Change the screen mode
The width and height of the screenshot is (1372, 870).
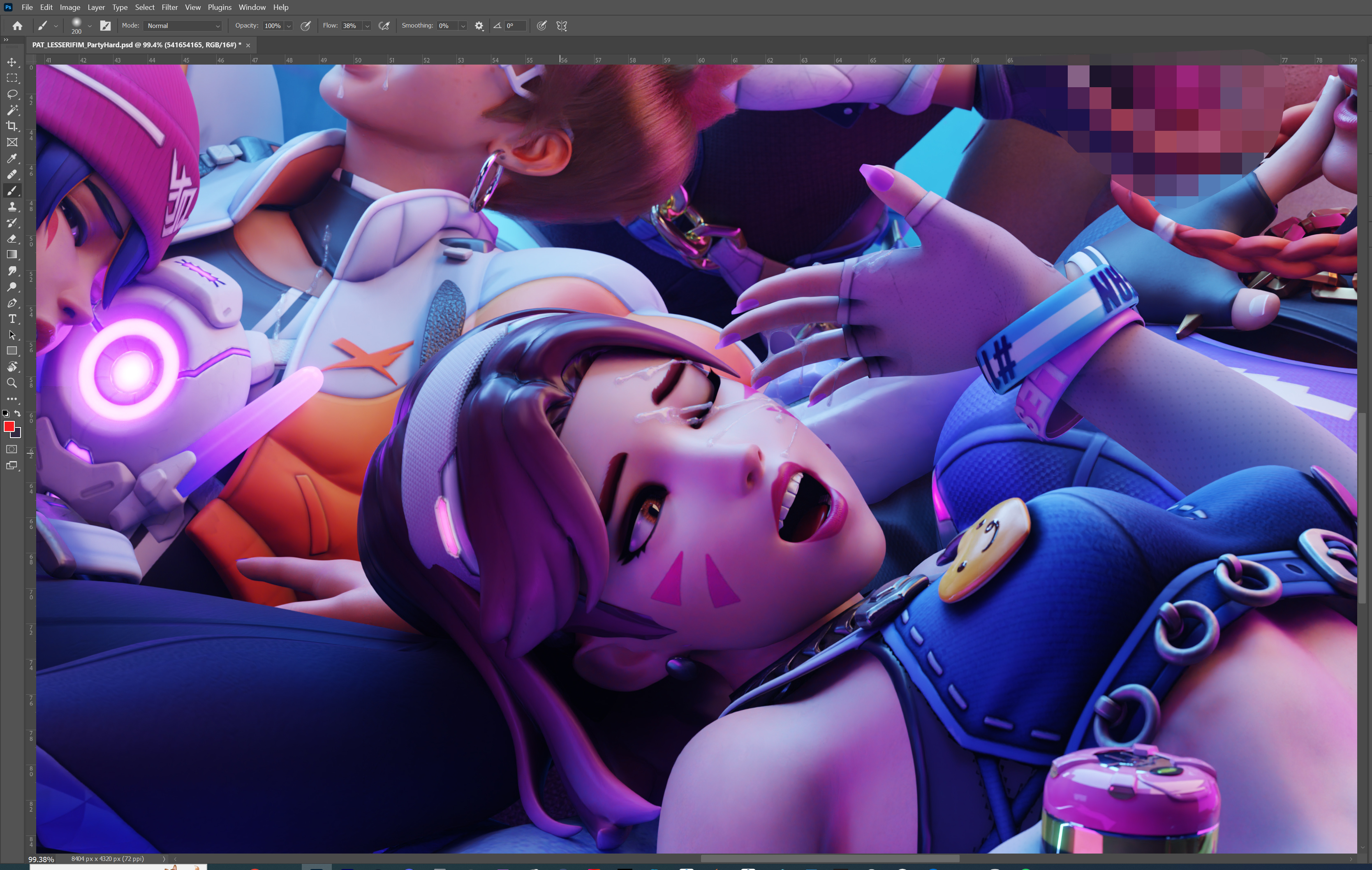pos(12,465)
